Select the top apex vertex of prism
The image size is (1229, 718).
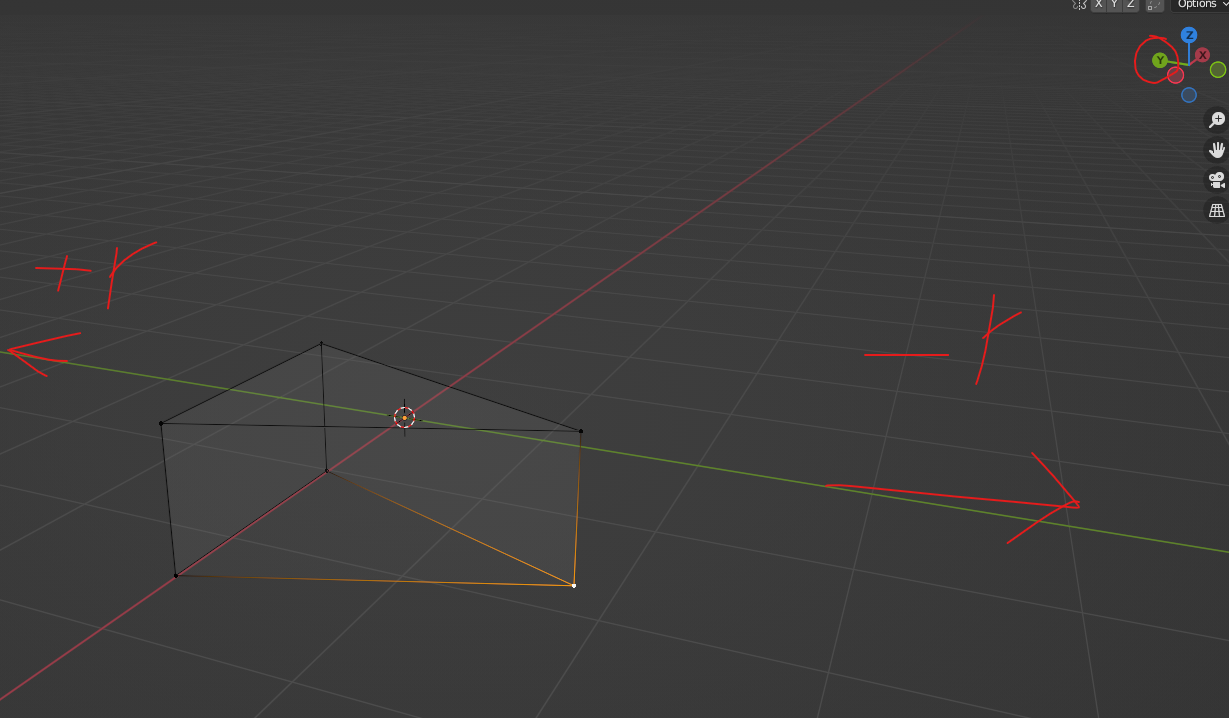(x=321, y=343)
